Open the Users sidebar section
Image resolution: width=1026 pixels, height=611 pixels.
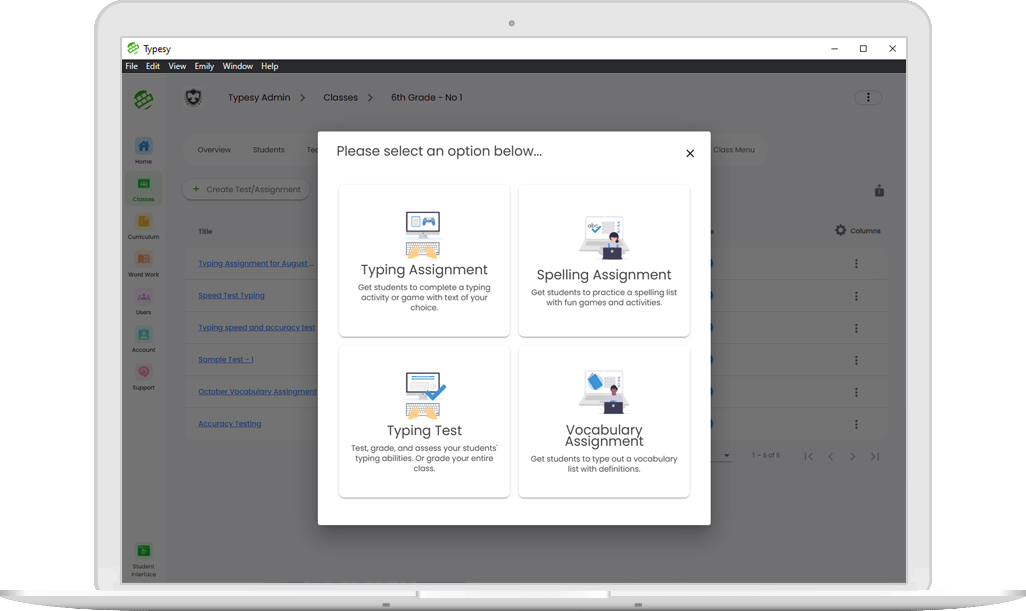point(143,302)
